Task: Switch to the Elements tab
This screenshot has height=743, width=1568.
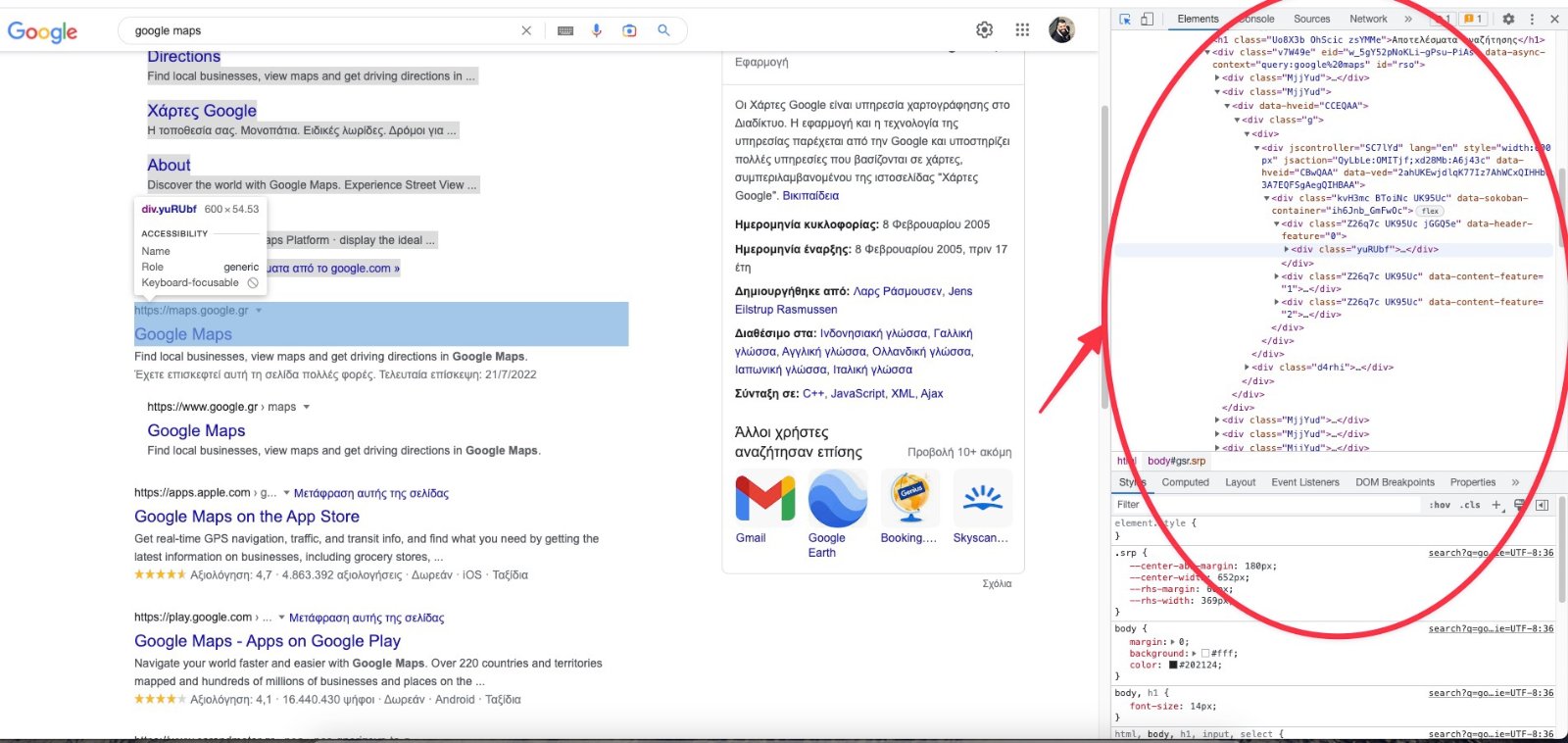Action: [x=1198, y=19]
